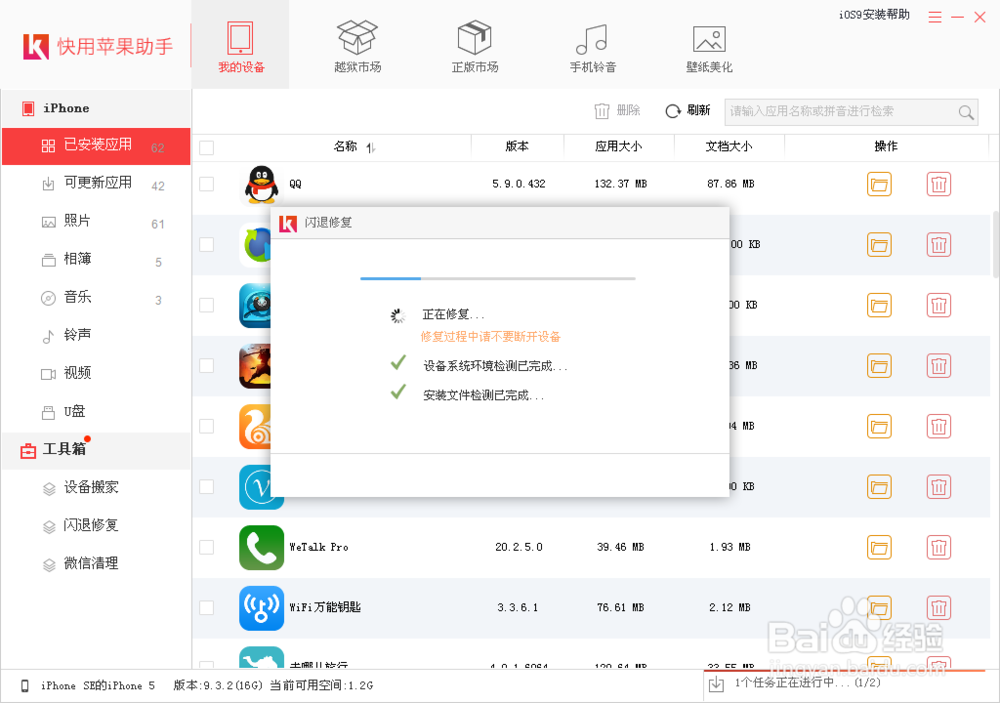Open the 越狱市场 marketplace

(x=357, y=44)
